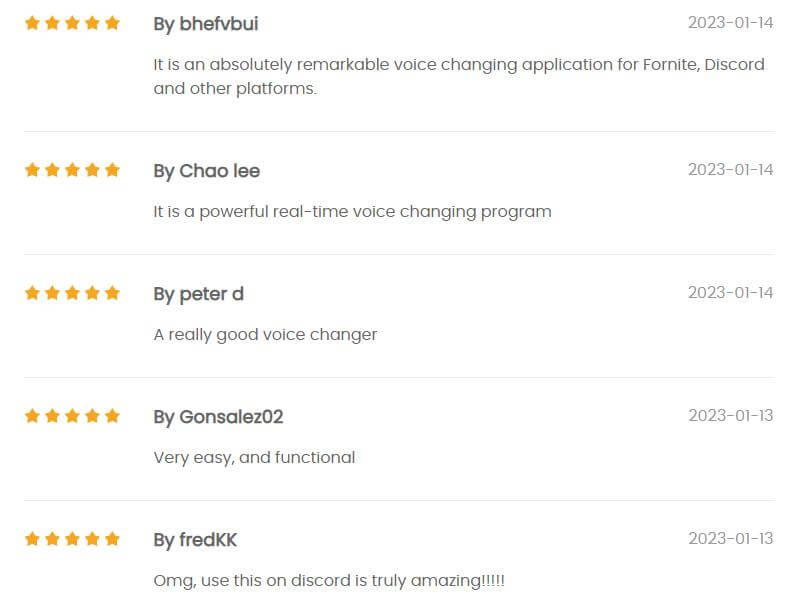This screenshot has height=594, width=800.
Task: Click the third star of Chao lee's rating
Action: tap(72, 170)
